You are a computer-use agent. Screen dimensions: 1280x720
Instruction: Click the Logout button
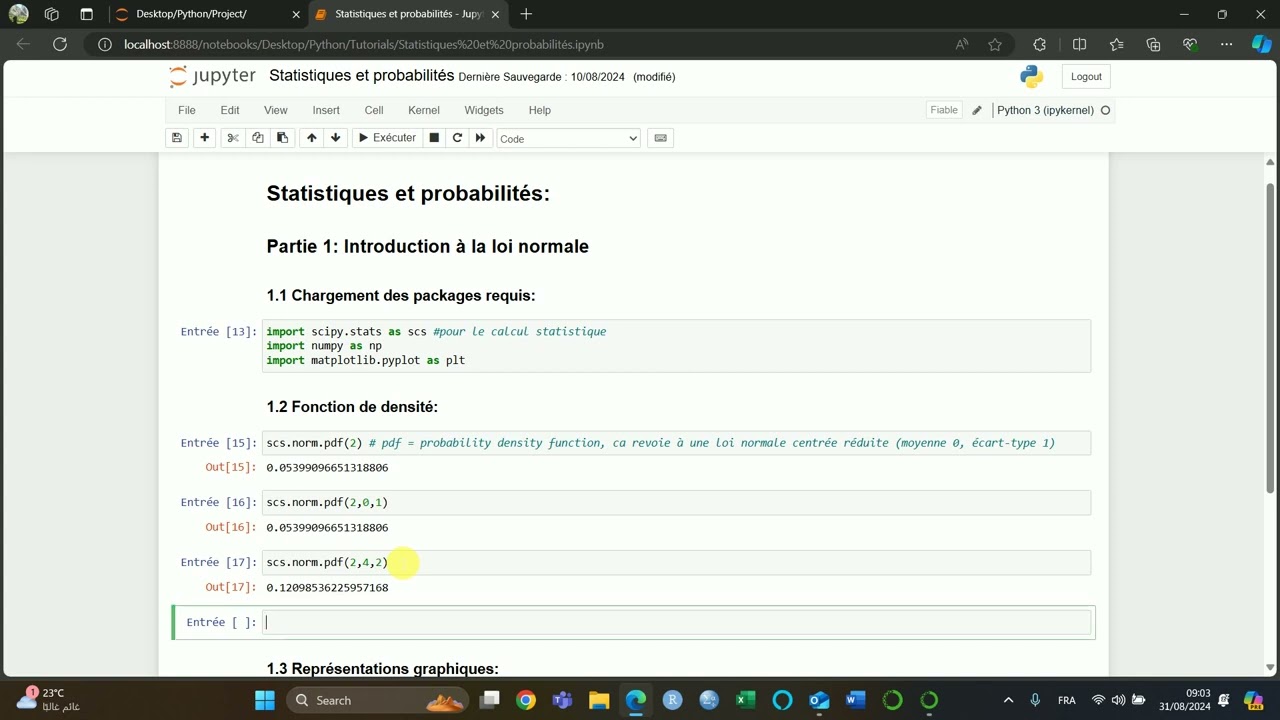click(x=1086, y=77)
